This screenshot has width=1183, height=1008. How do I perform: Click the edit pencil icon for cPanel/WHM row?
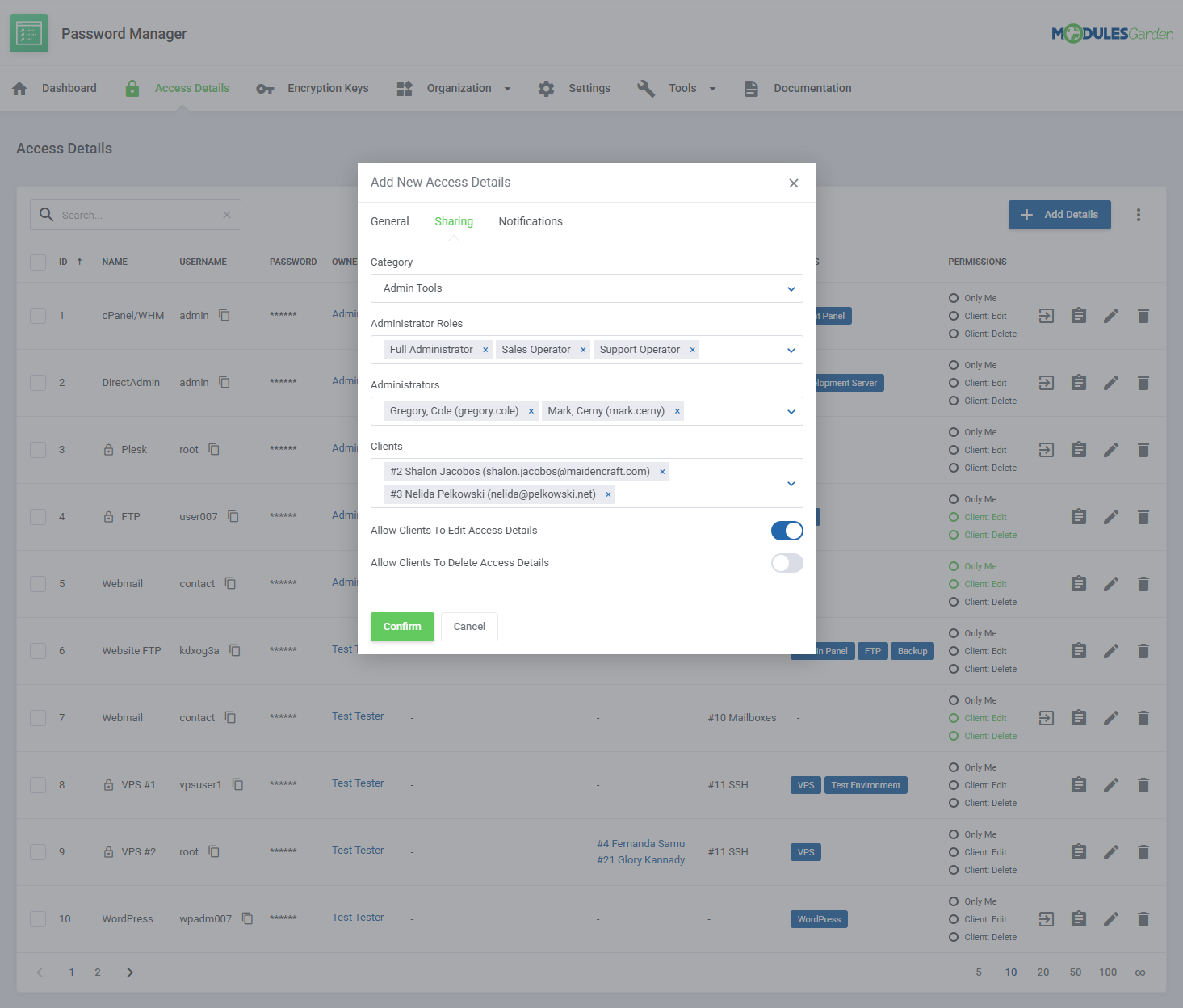pos(1111,316)
